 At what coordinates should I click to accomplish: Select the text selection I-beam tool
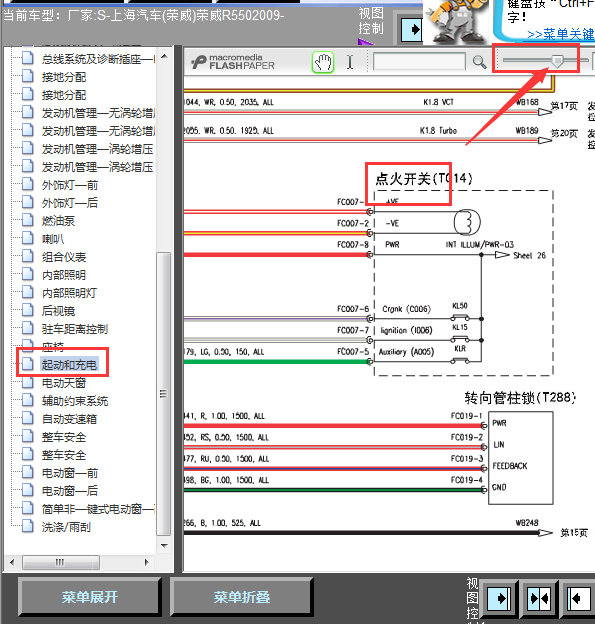click(x=350, y=62)
